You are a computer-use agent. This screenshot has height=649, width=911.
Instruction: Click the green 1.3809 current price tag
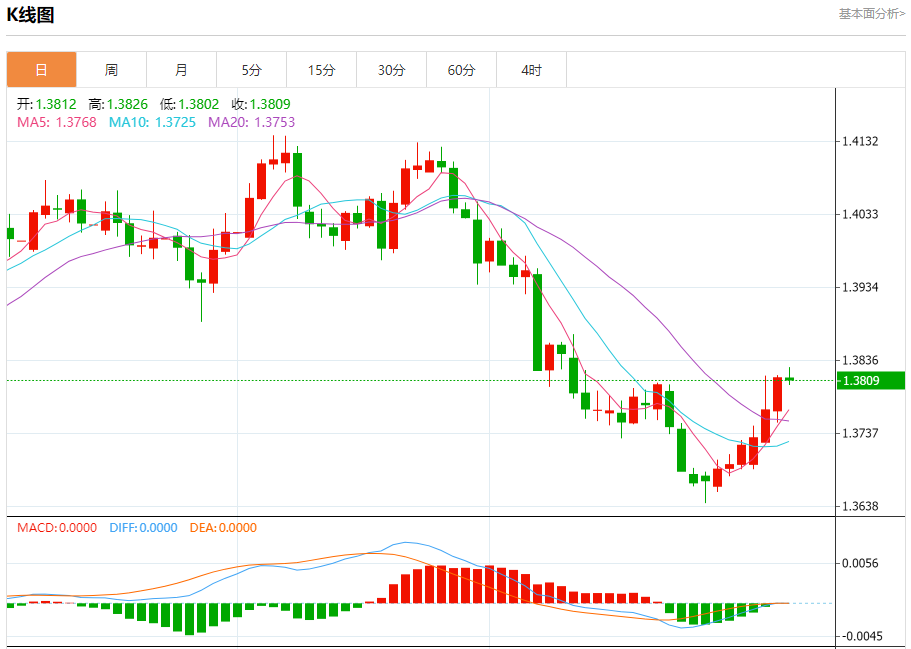tap(871, 380)
